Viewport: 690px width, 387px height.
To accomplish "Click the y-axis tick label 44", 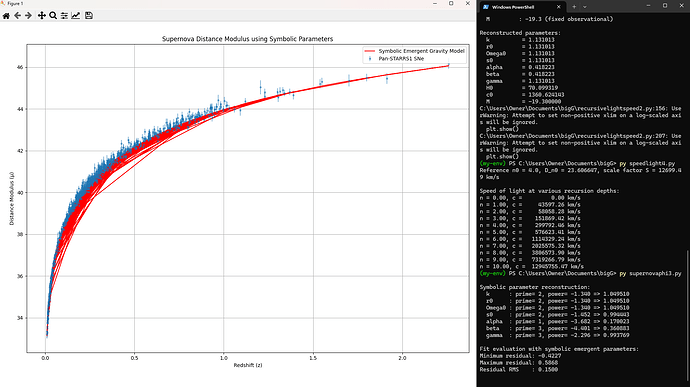I will [x=21, y=109].
